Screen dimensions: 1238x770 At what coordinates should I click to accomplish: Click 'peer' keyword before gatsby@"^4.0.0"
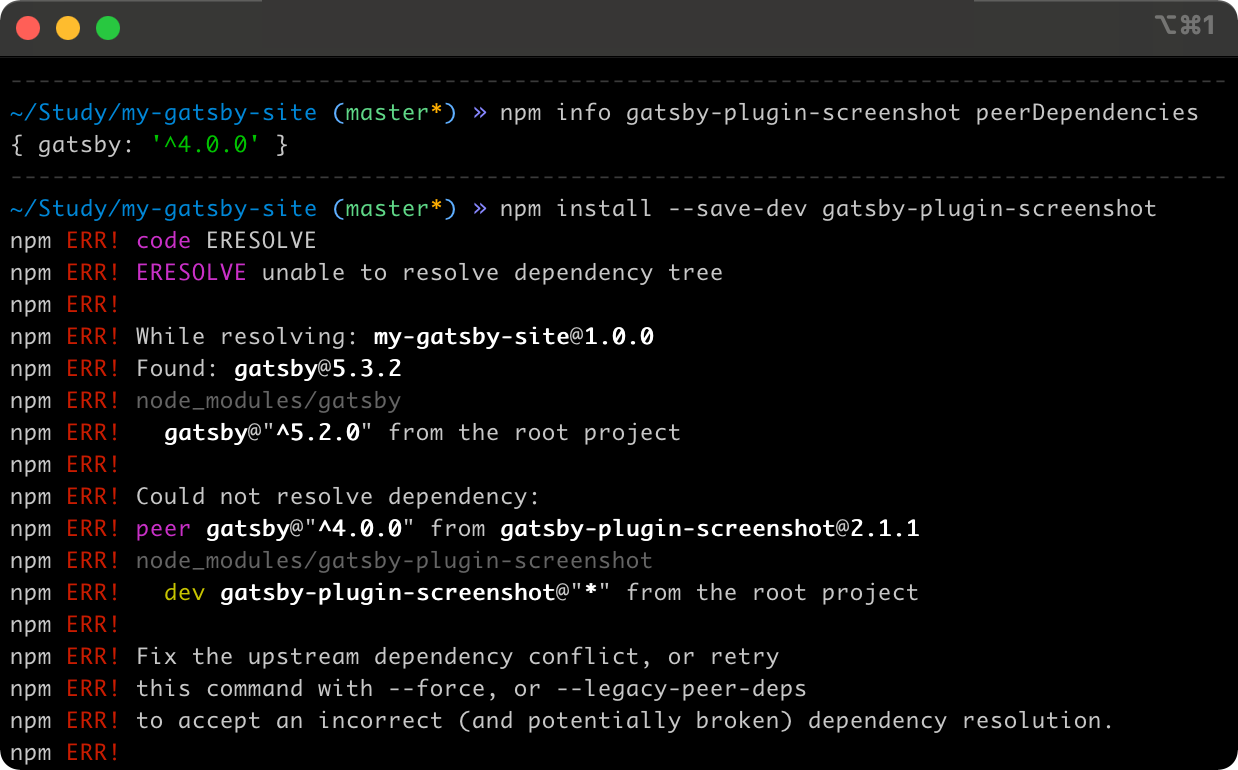click(x=163, y=529)
